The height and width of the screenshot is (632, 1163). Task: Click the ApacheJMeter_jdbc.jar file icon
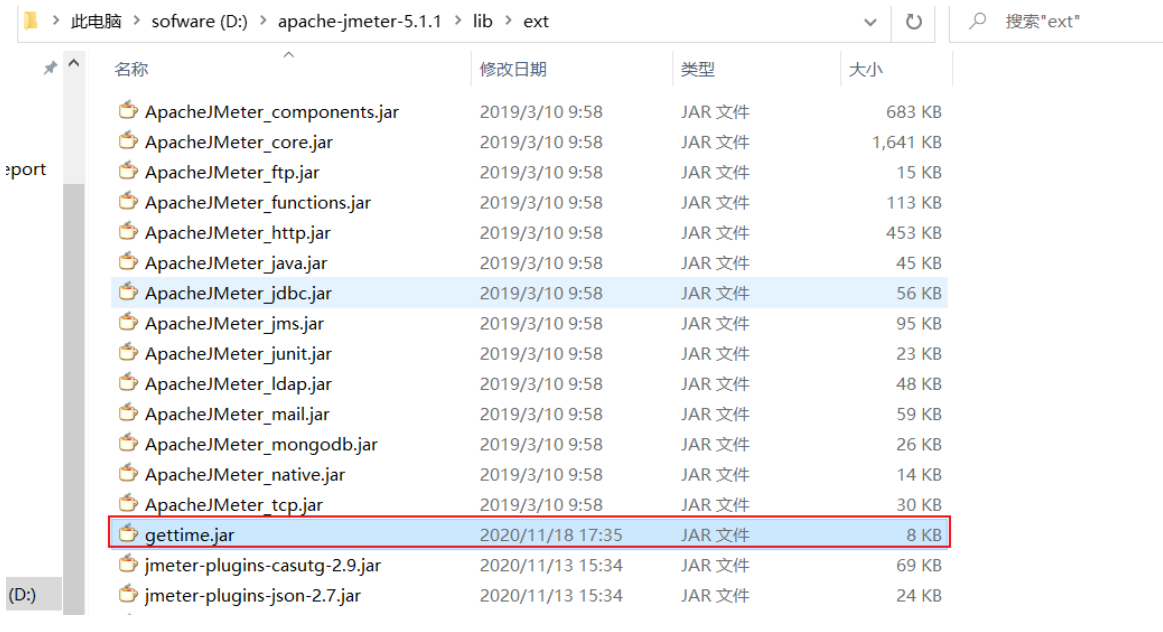click(x=128, y=292)
